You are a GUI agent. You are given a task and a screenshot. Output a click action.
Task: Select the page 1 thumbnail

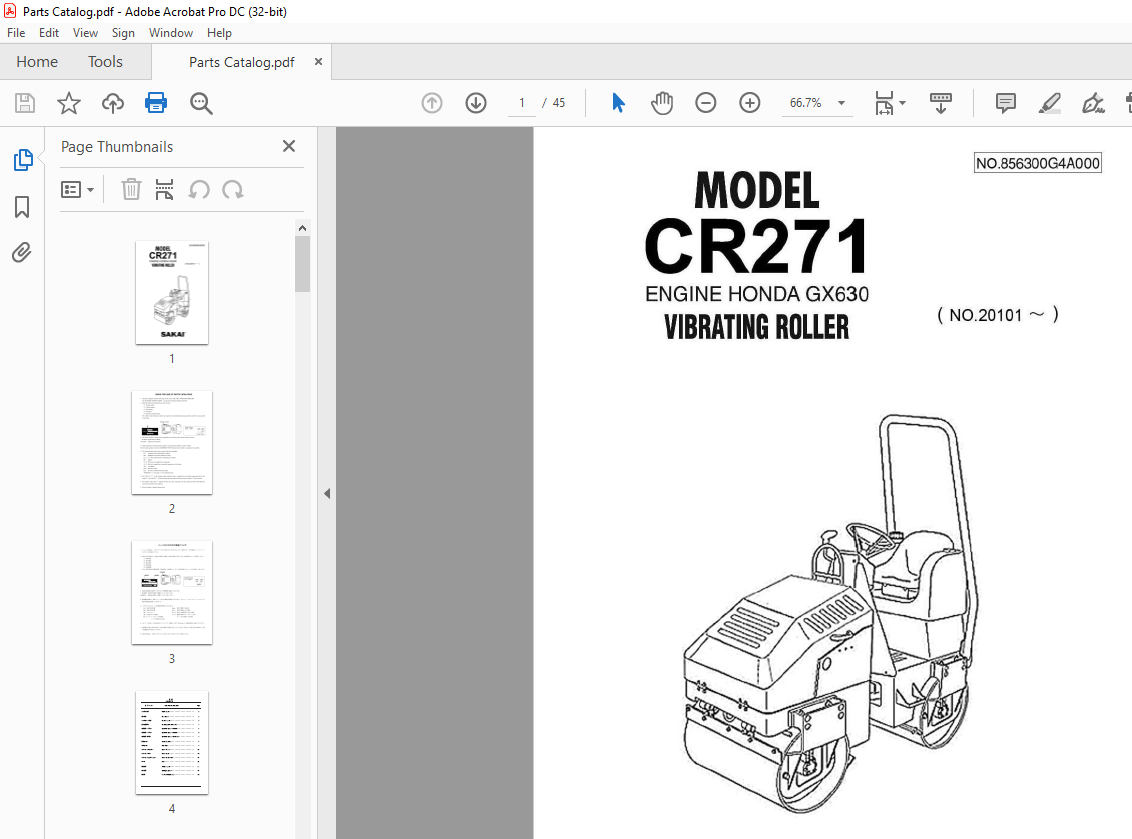172,292
